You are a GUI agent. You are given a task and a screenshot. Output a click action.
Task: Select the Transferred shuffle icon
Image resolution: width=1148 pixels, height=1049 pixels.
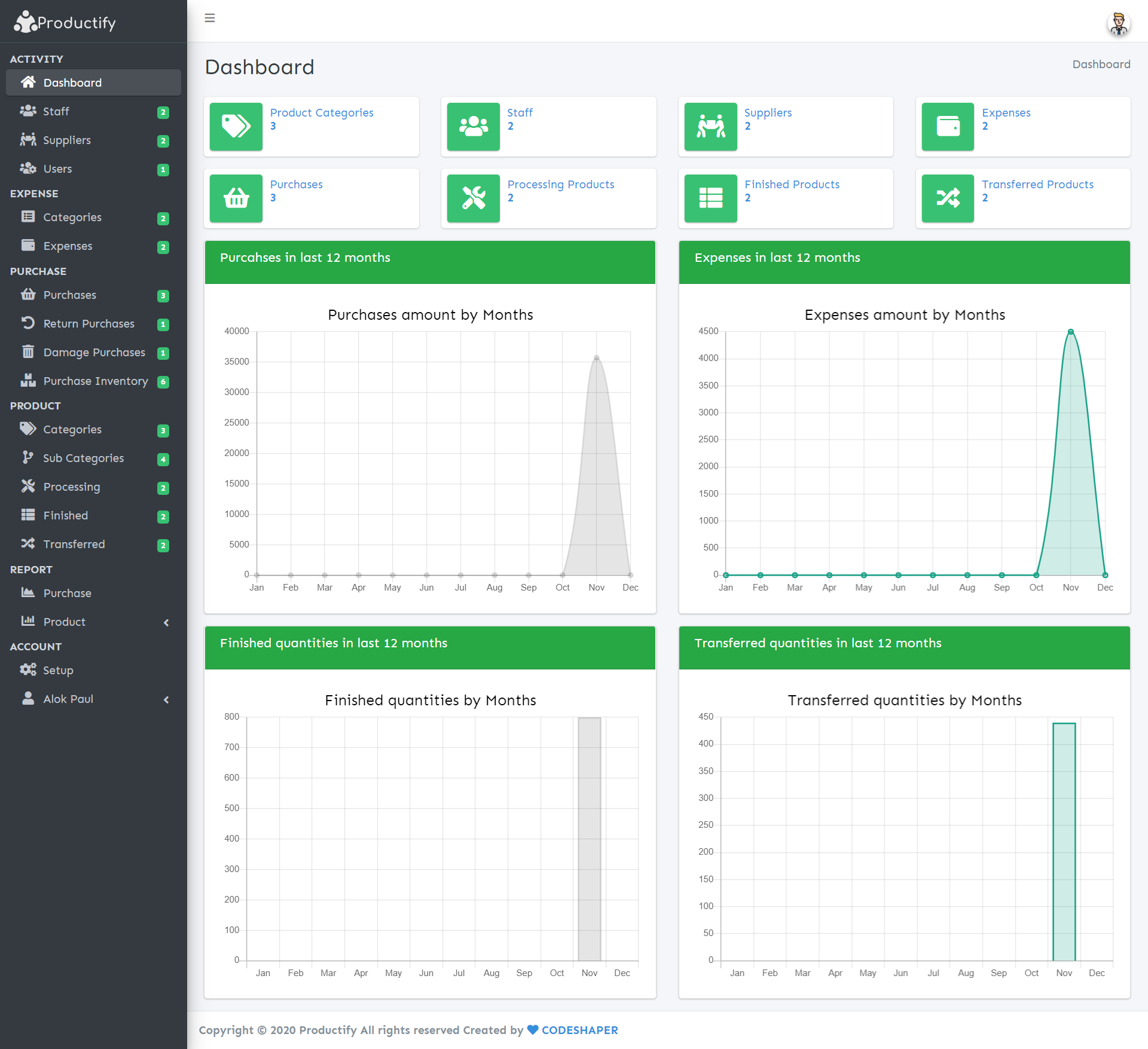click(x=28, y=544)
